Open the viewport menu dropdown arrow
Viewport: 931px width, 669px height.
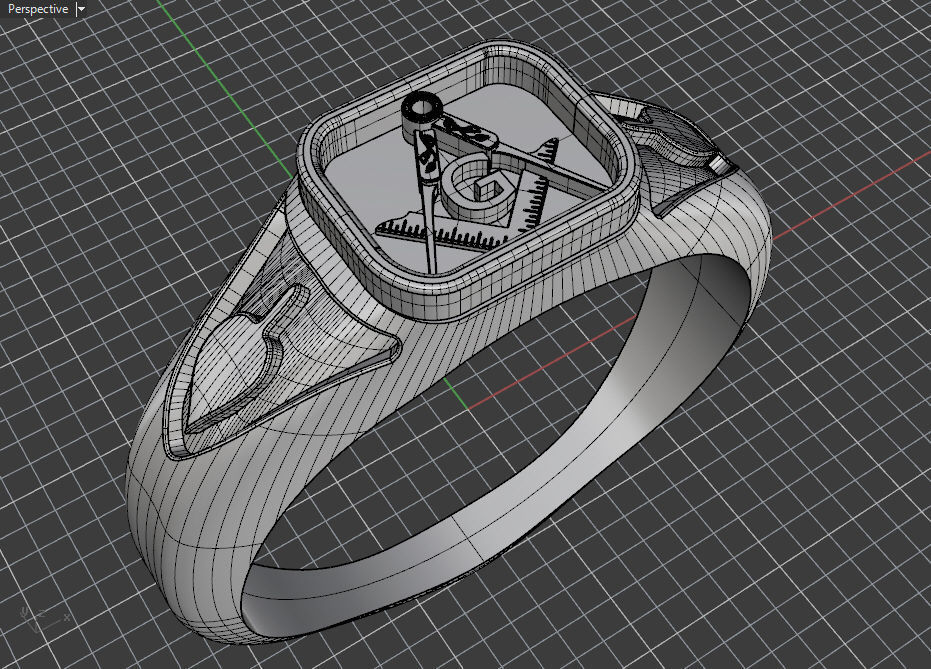(81, 9)
